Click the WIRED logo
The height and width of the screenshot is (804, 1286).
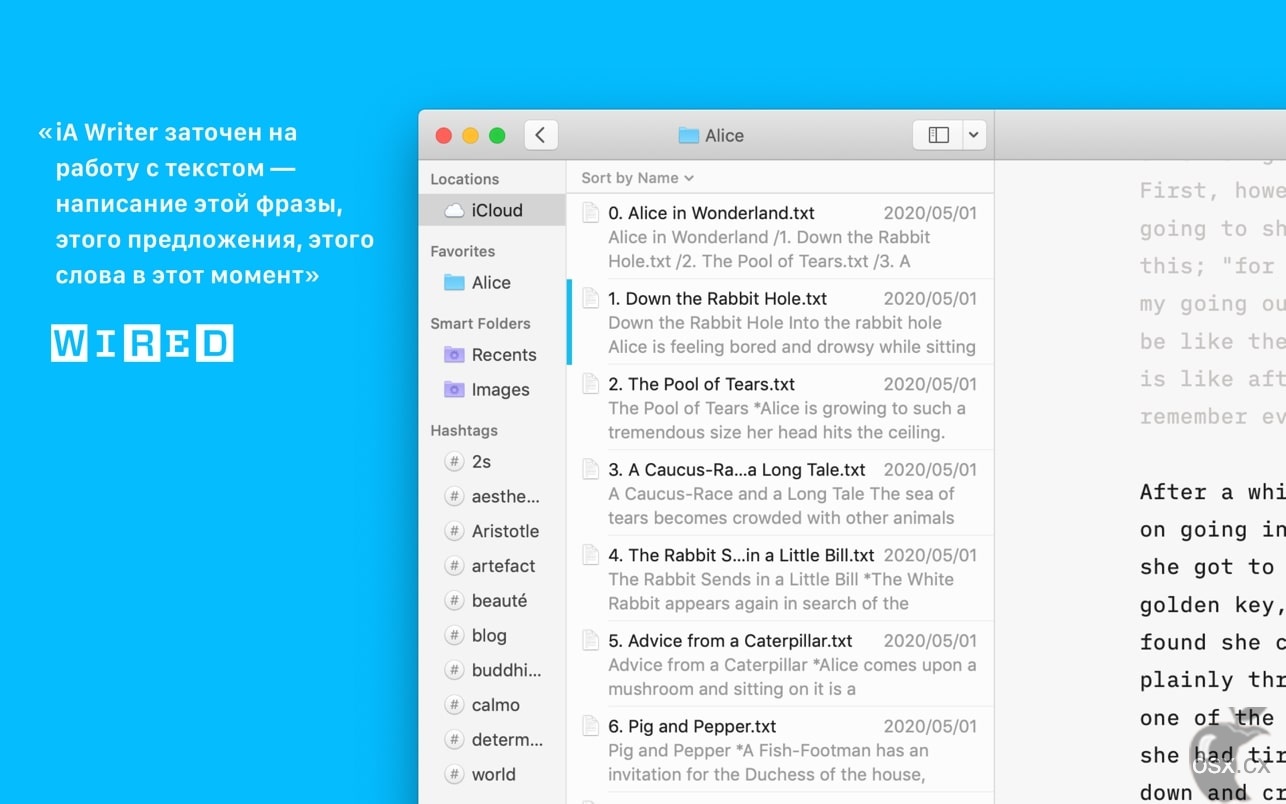[142, 343]
